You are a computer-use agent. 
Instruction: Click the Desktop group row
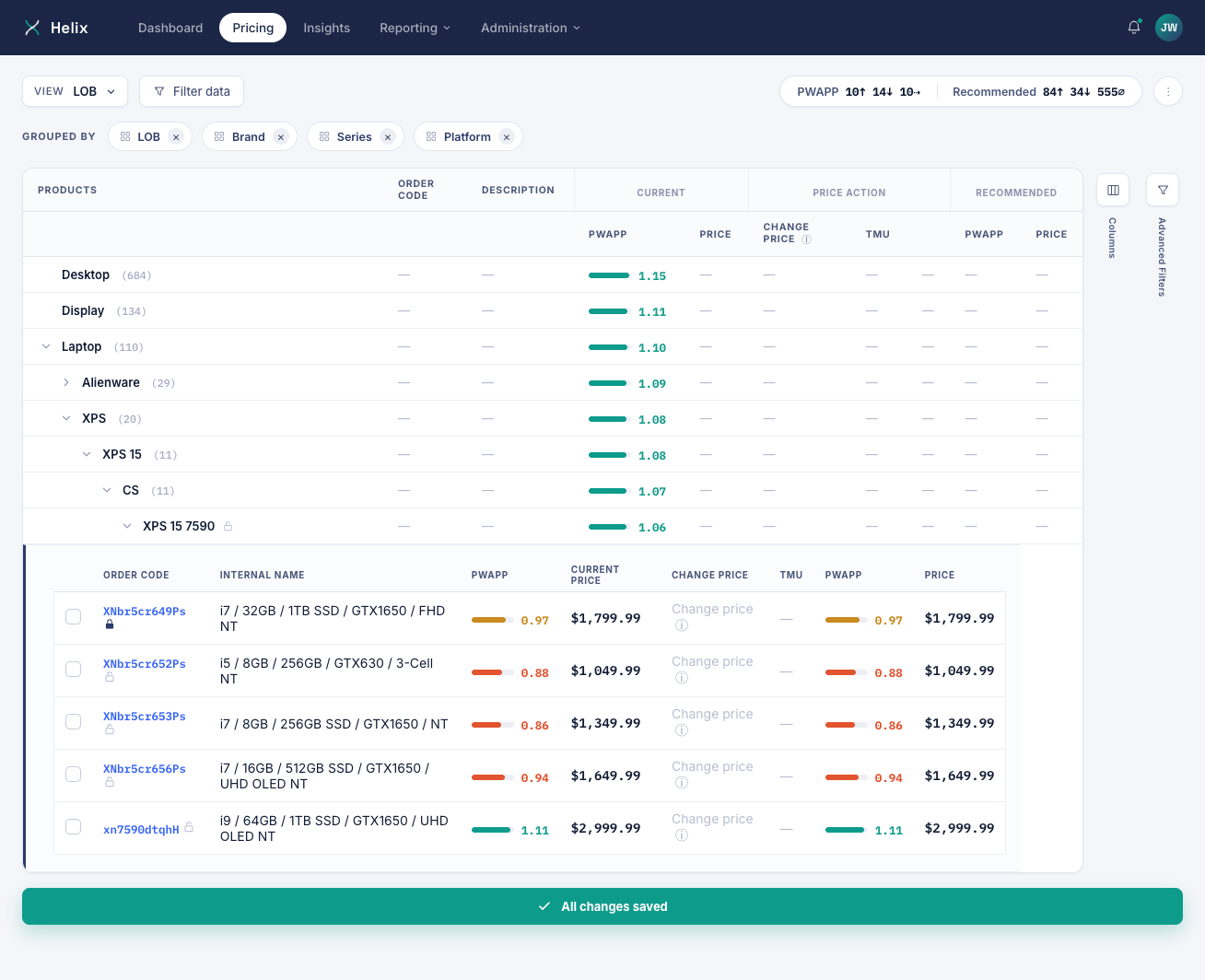(553, 274)
